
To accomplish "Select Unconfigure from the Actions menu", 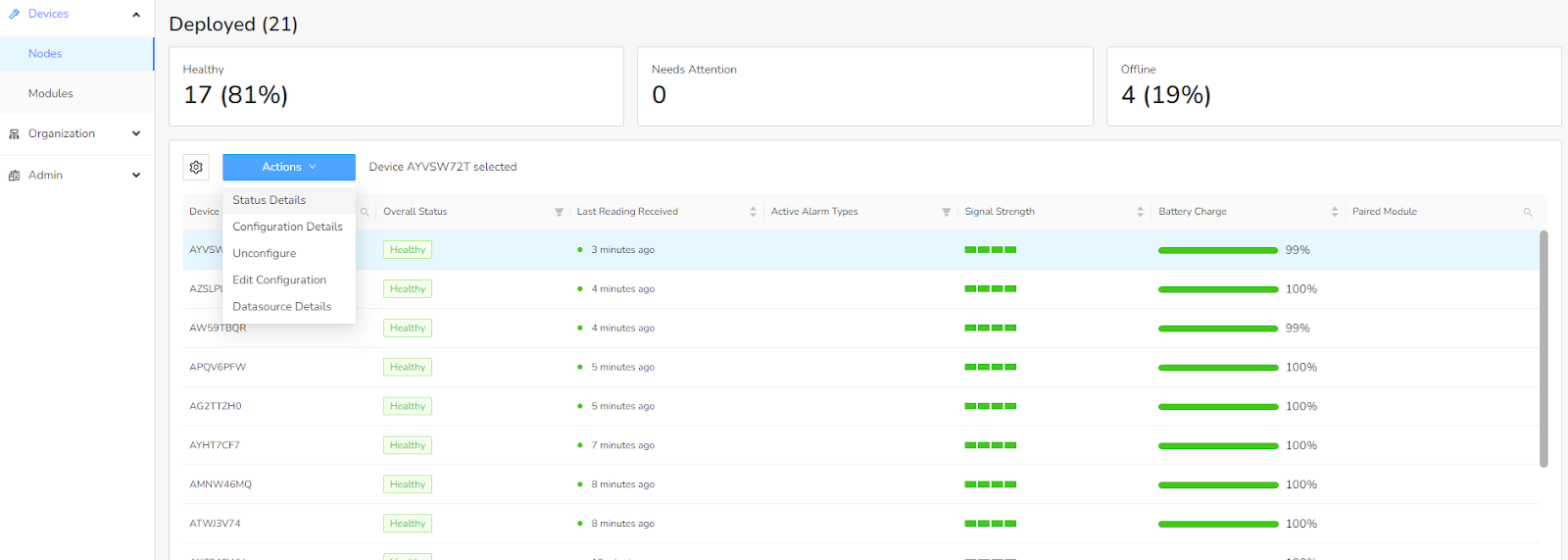I will click(x=289, y=253).
